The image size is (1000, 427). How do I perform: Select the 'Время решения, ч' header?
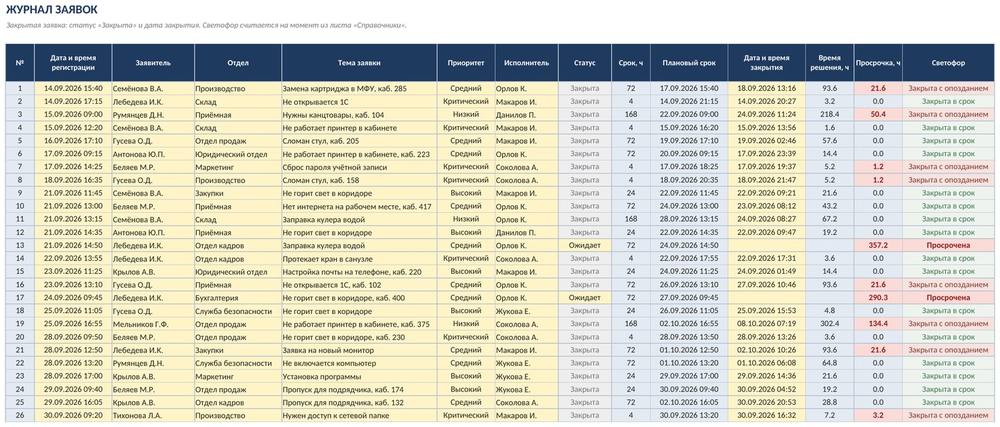pyautogui.click(x=830, y=63)
